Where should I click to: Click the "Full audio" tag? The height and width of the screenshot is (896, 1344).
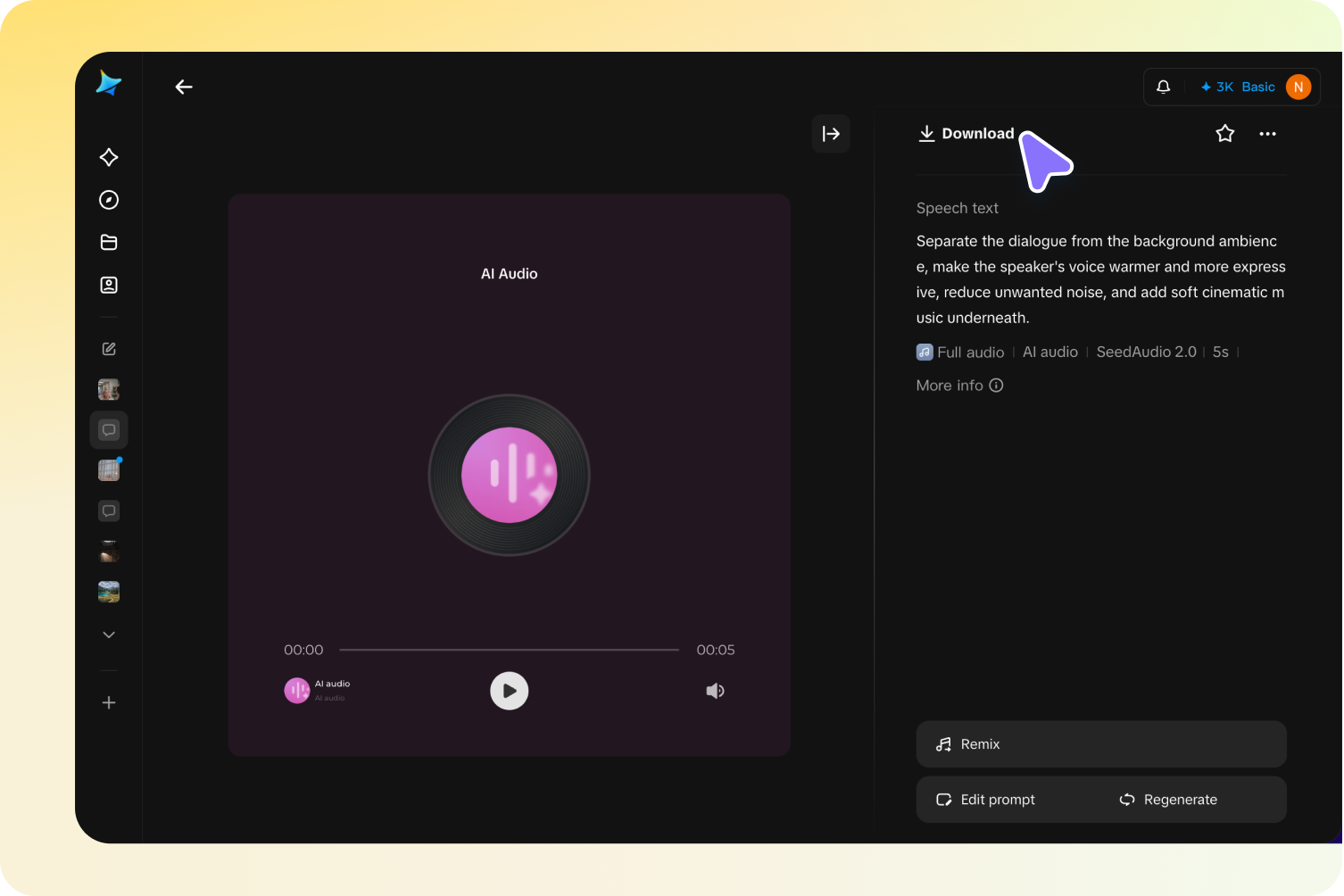pos(960,353)
